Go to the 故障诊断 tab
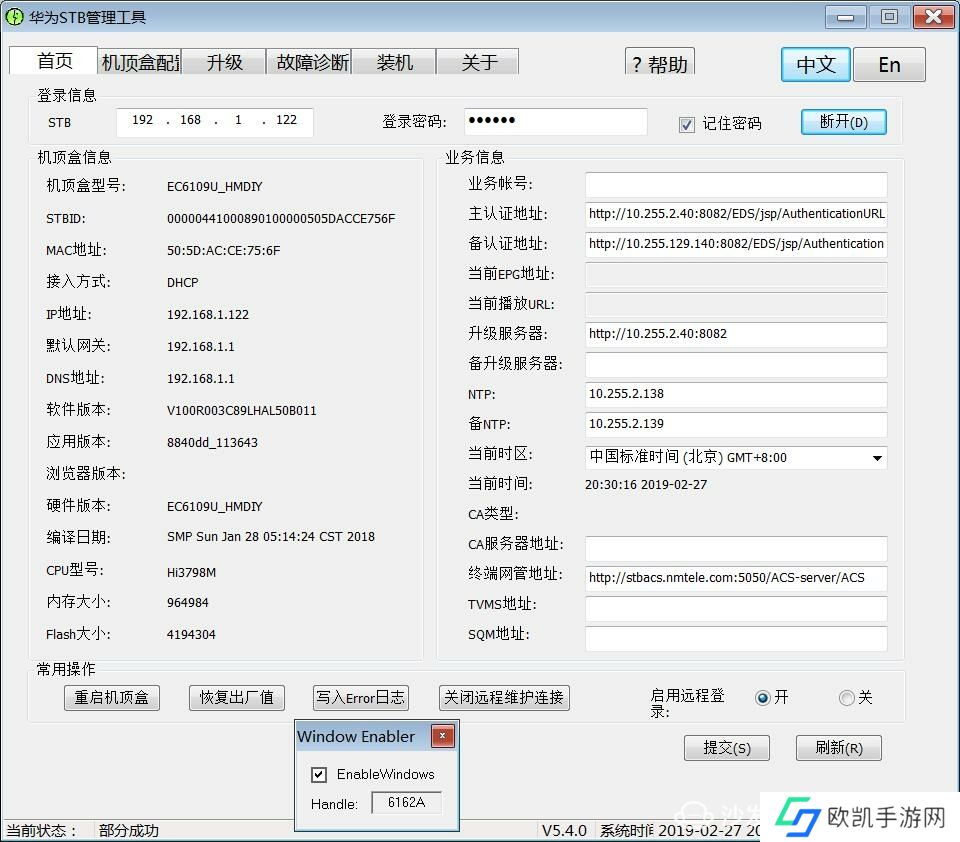Viewport: 960px width, 842px height. [x=312, y=62]
